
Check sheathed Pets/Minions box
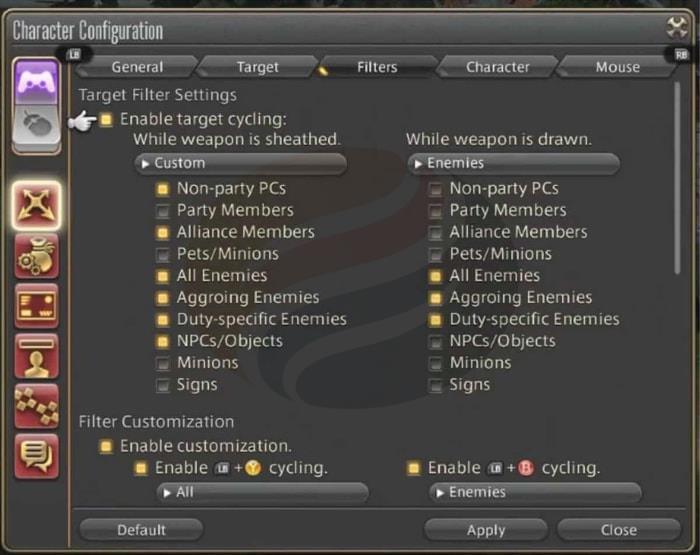pyautogui.click(x=162, y=255)
